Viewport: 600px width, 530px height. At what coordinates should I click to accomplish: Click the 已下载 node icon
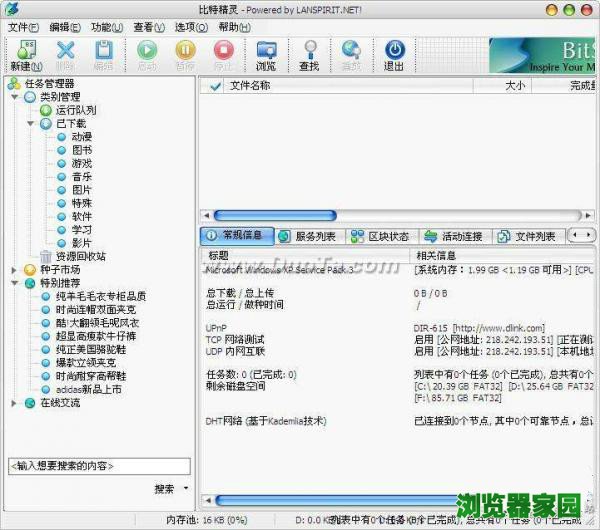(46, 124)
